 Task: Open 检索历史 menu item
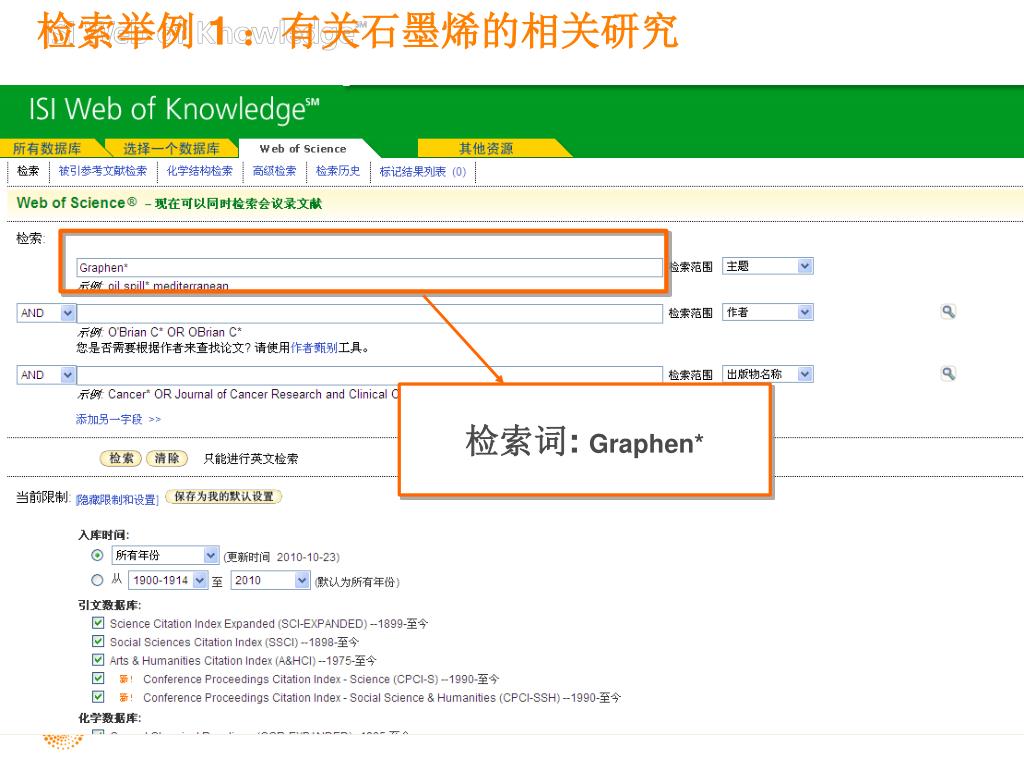pos(338,171)
